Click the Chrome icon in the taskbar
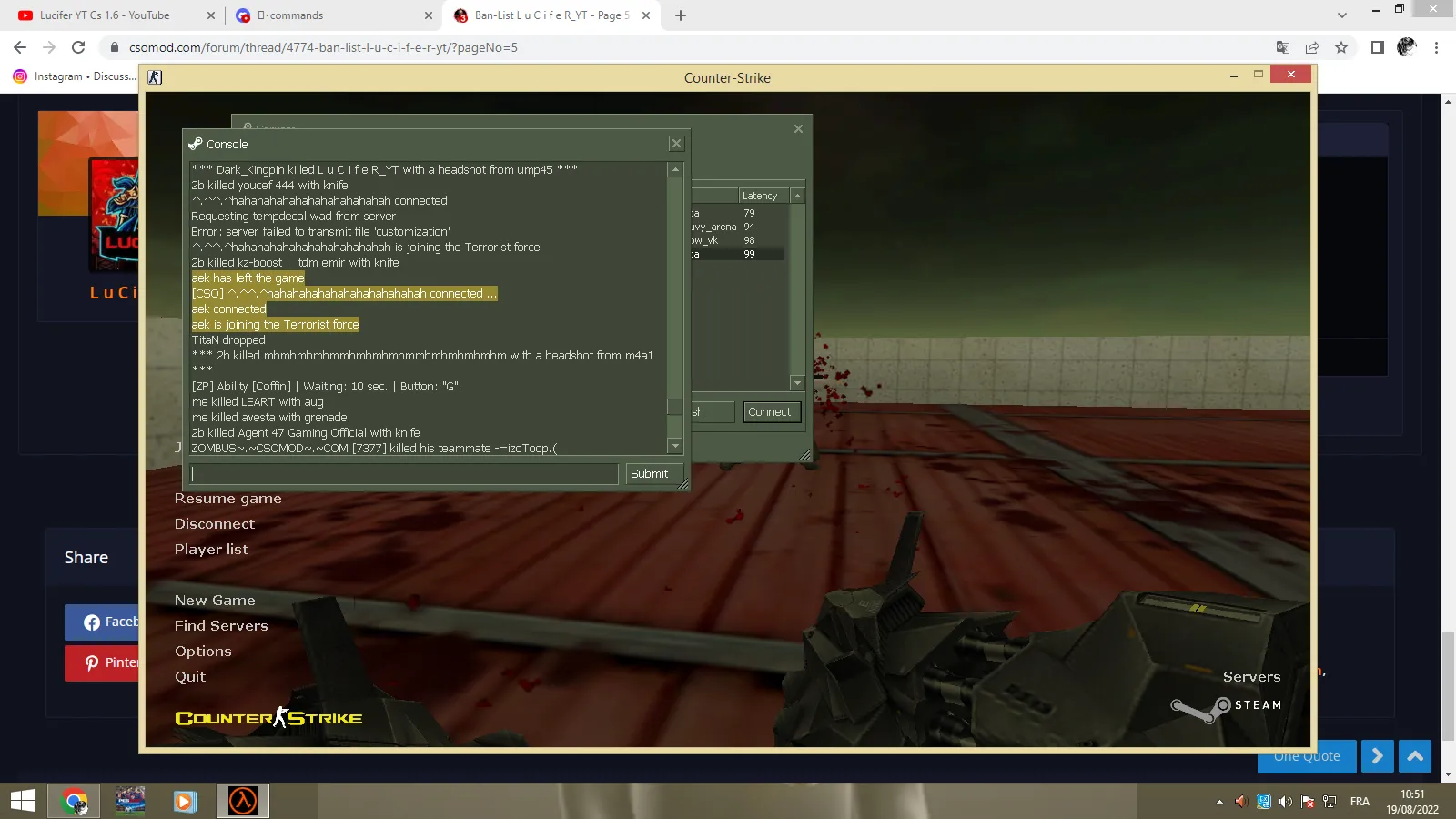The height and width of the screenshot is (819, 1456). point(75,801)
